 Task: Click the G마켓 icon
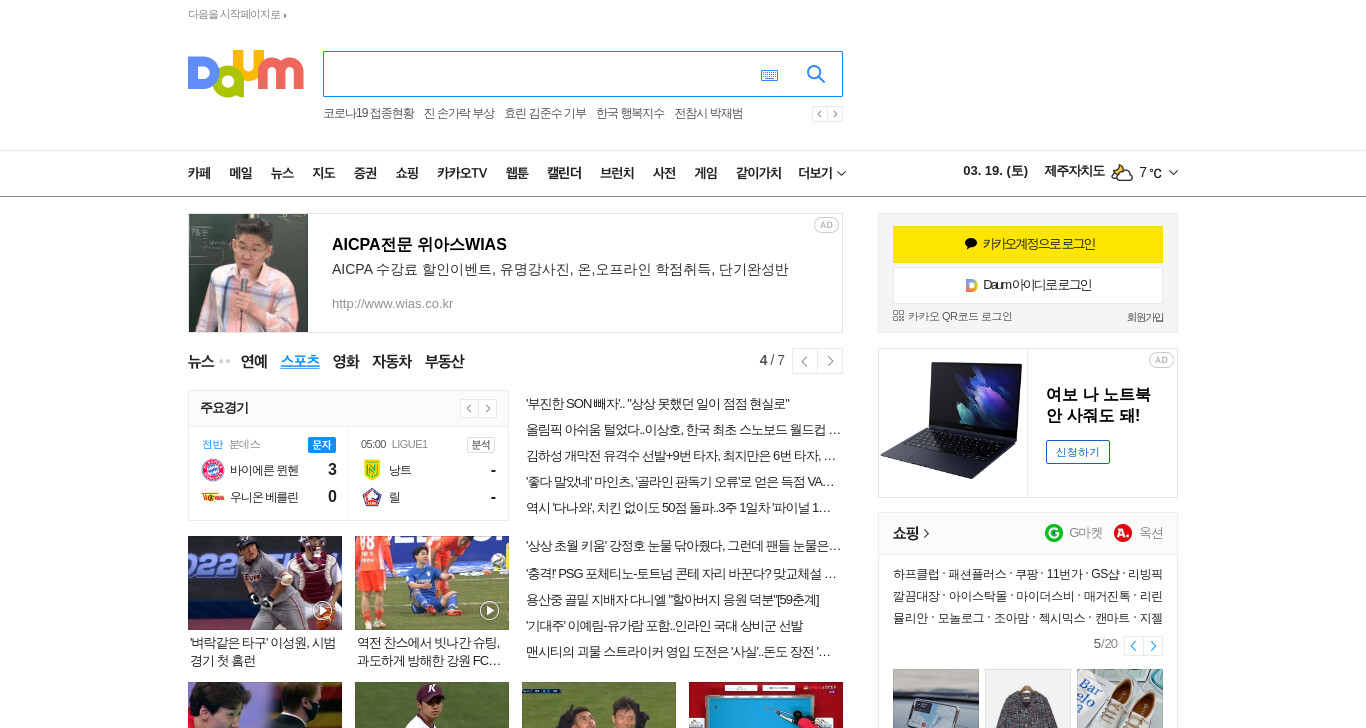tap(1054, 533)
